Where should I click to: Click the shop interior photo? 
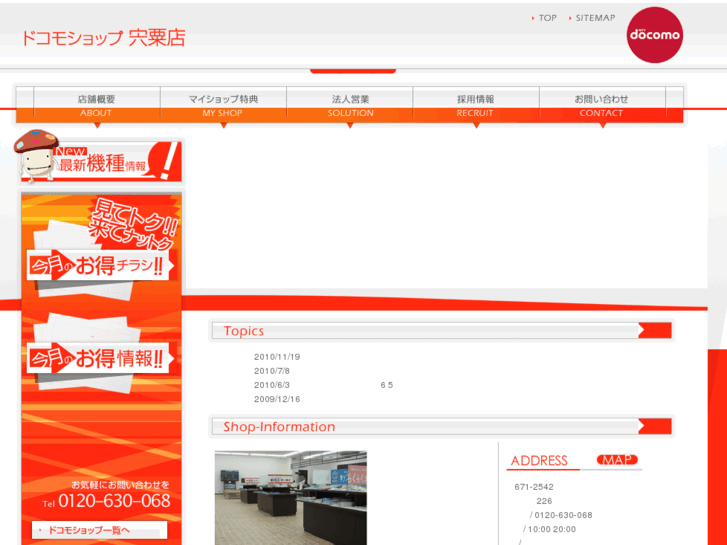point(291,498)
